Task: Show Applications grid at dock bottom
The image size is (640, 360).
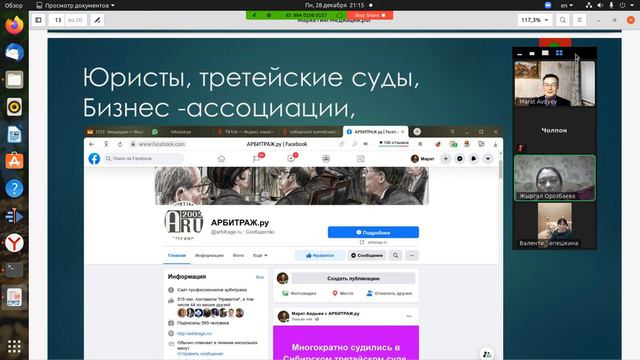Action: [x=14, y=346]
